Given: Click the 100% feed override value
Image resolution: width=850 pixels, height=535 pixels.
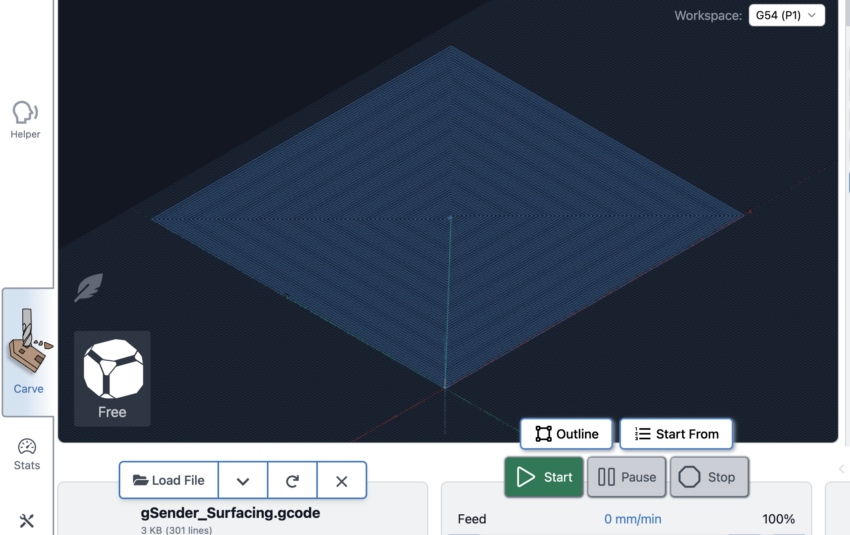Looking at the screenshot, I should [778, 519].
